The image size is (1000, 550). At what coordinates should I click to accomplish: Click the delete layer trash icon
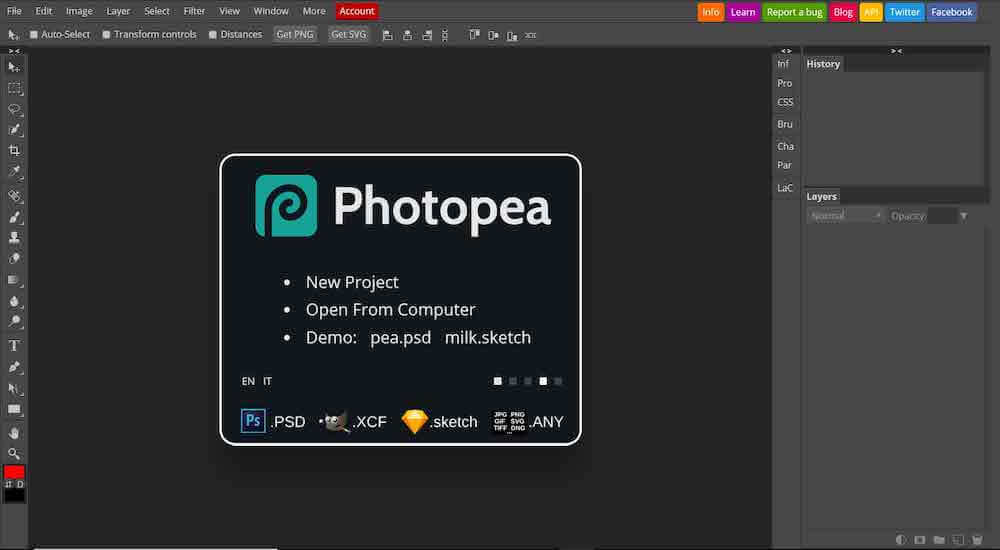pyautogui.click(x=976, y=539)
